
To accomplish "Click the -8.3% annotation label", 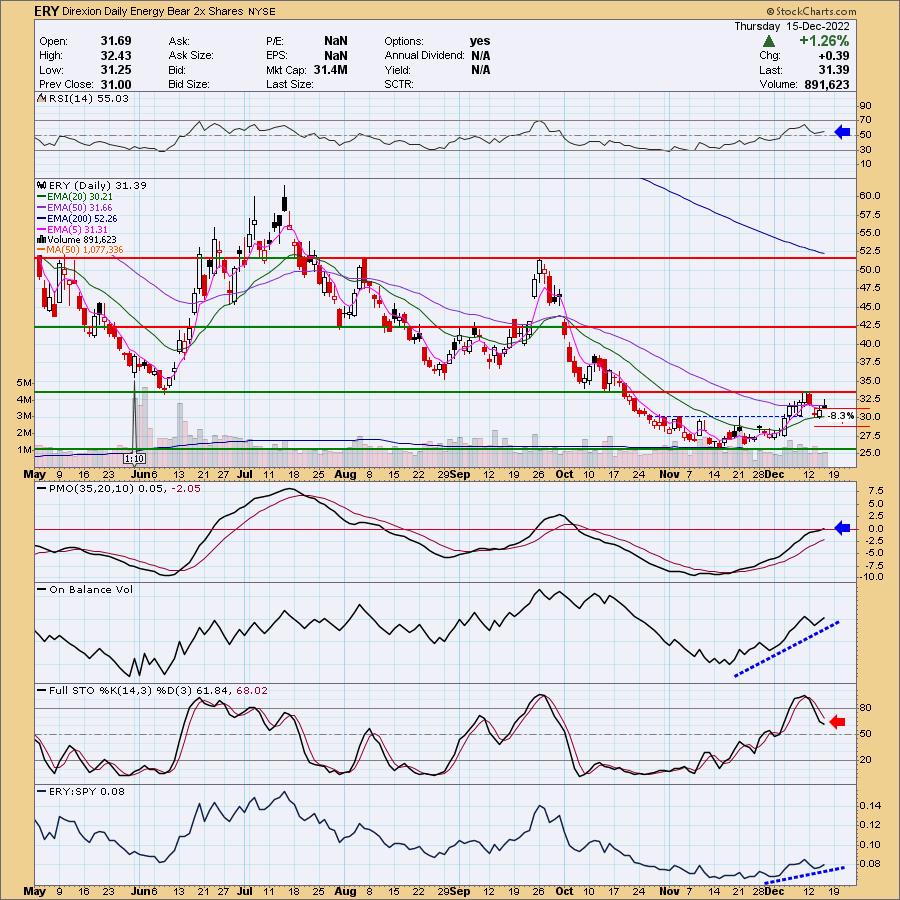I will tap(841, 416).
